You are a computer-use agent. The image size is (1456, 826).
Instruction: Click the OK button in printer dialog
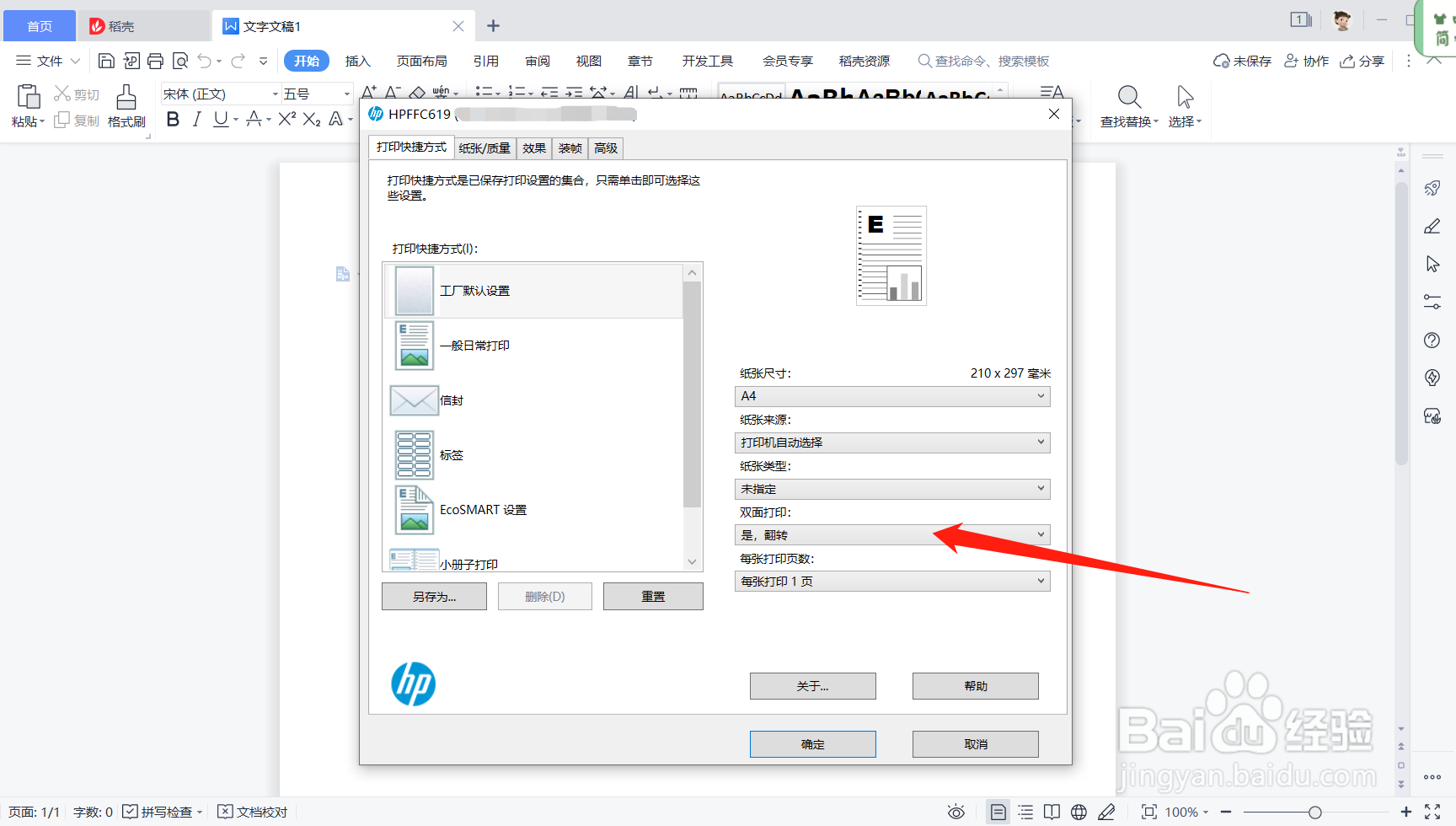coord(813,744)
